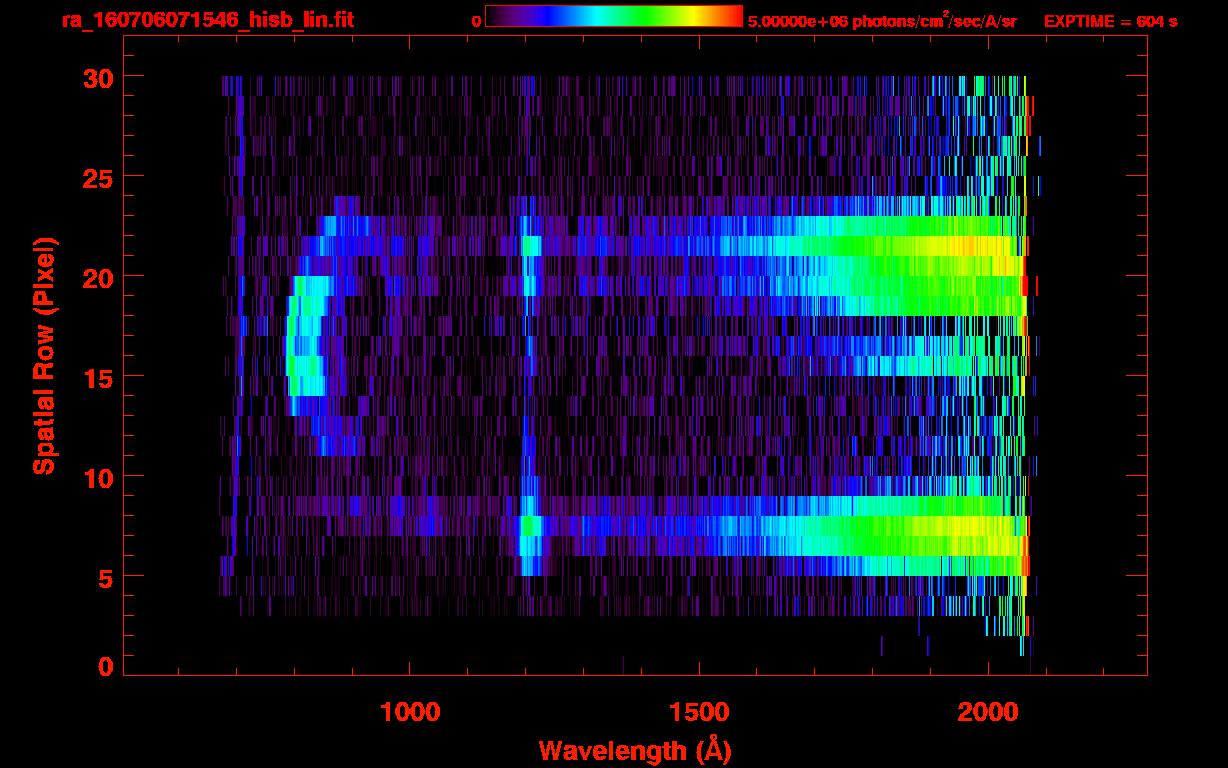Click the y-axis tick label 5
1228x768 pixels.
[x=104, y=577]
